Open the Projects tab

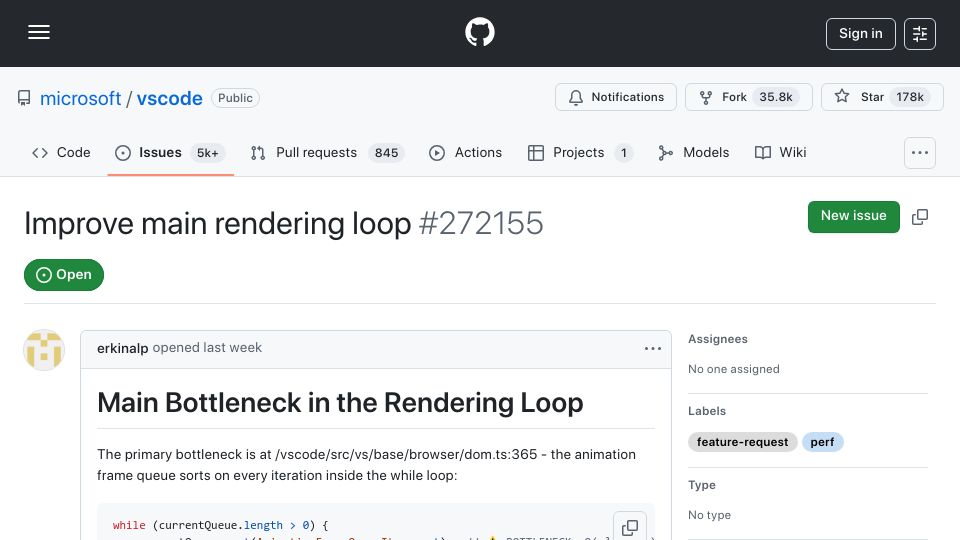coord(580,152)
